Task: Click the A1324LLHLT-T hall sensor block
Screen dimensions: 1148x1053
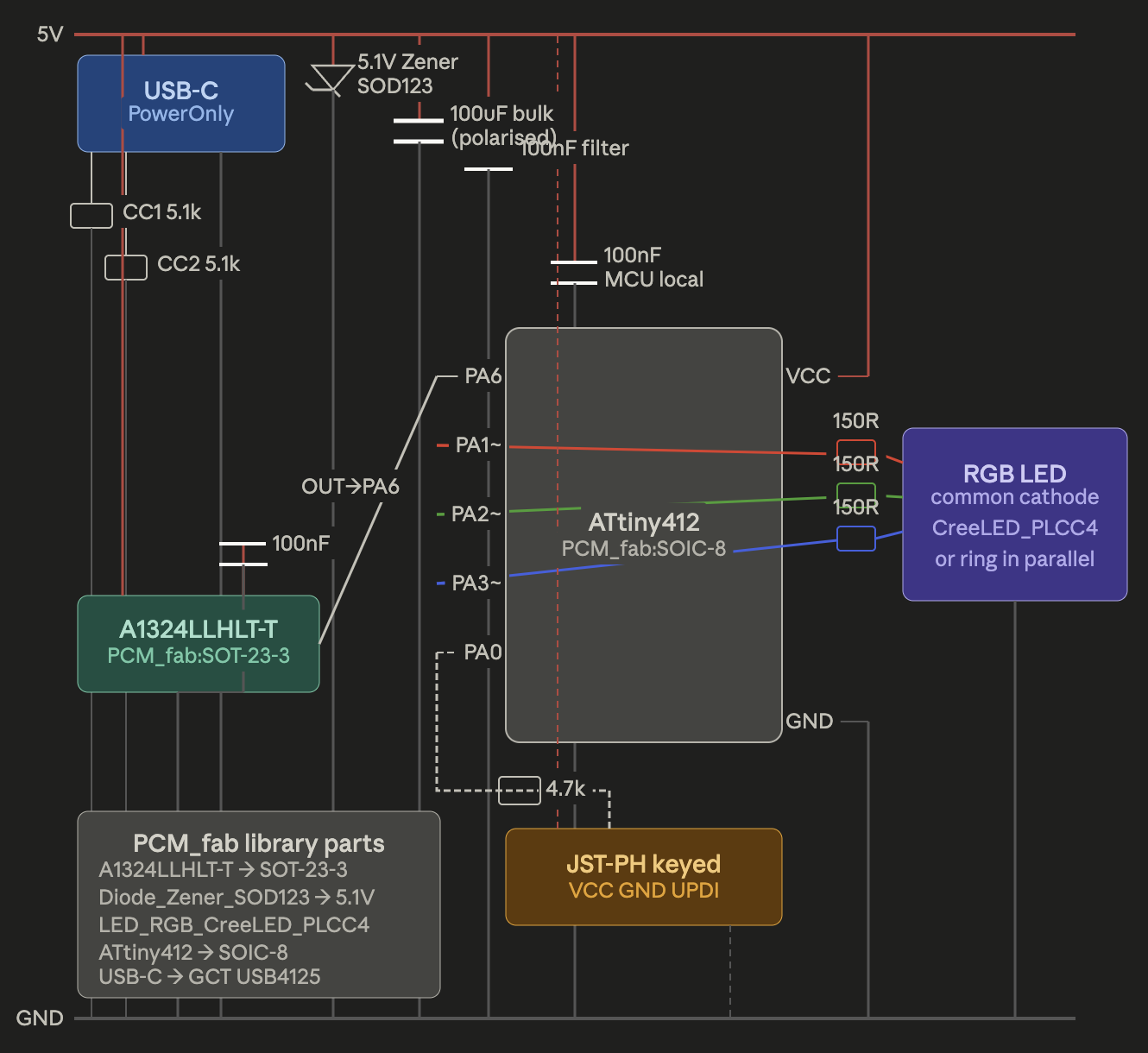Action: click(199, 644)
